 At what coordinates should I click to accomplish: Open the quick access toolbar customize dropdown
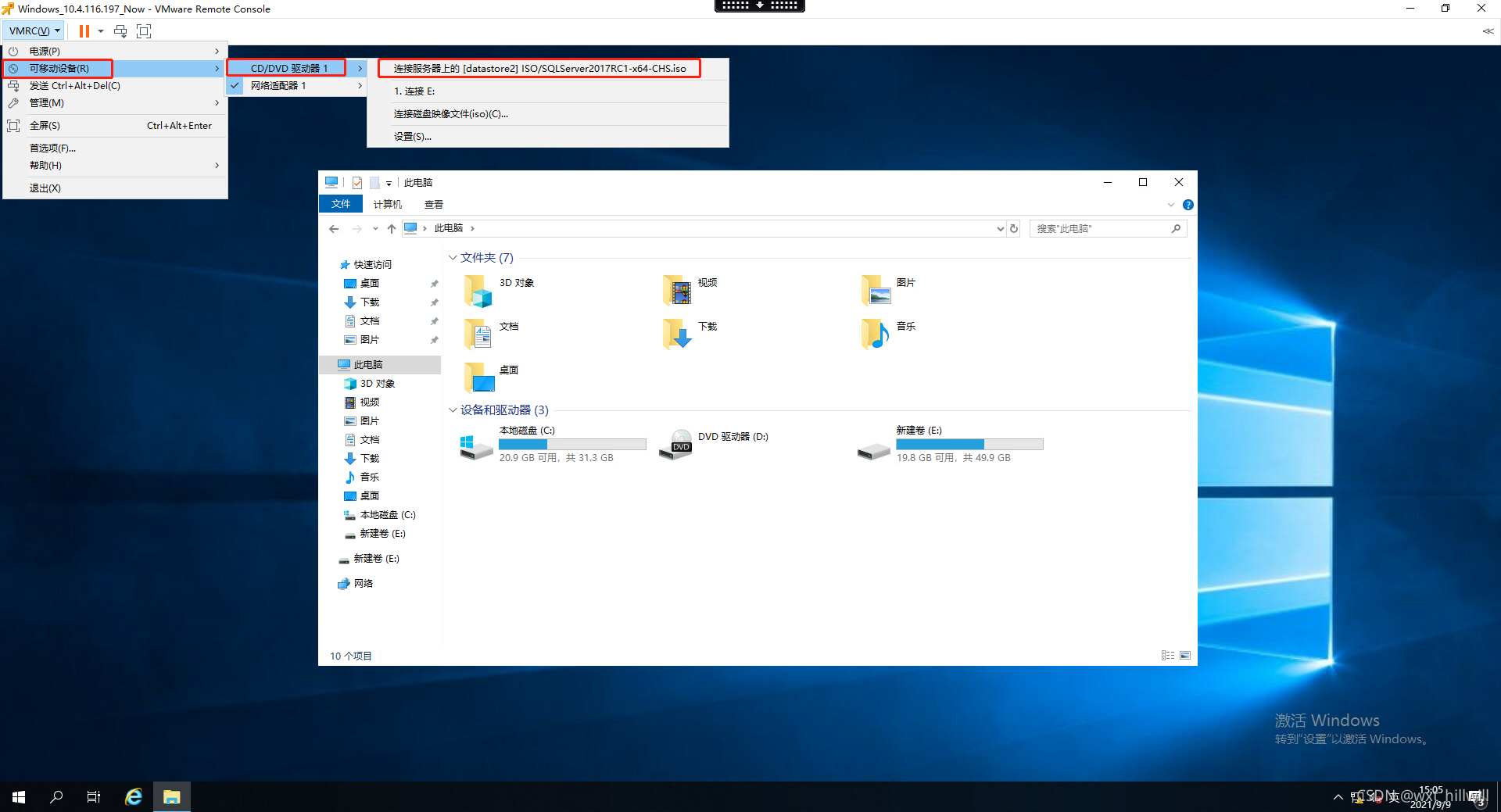click(x=389, y=184)
